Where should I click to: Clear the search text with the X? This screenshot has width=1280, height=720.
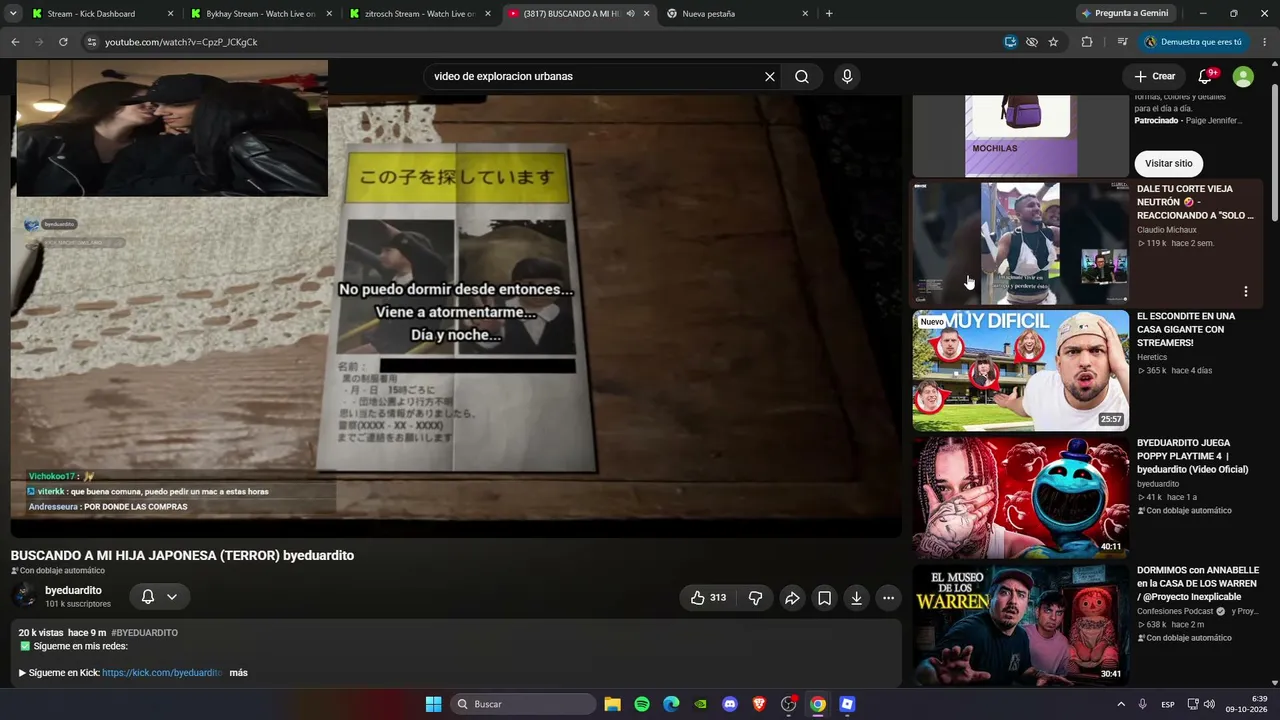click(x=770, y=77)
